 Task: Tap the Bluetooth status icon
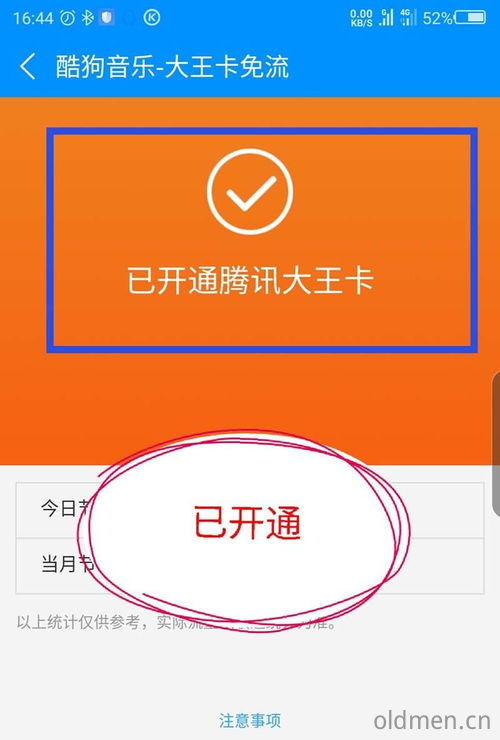[x=87, y=18]
